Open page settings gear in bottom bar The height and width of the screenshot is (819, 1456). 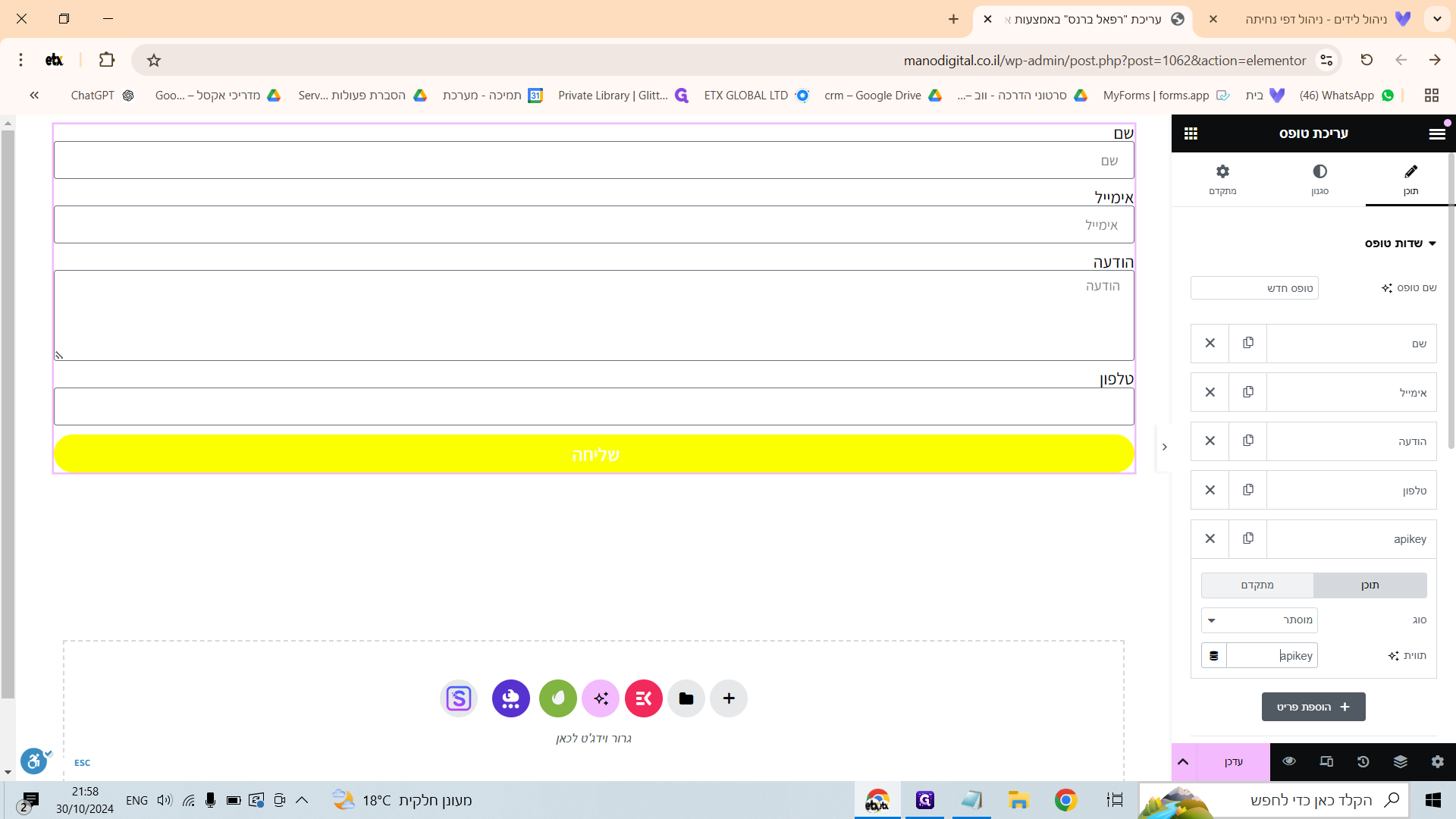click(1437, 761)
